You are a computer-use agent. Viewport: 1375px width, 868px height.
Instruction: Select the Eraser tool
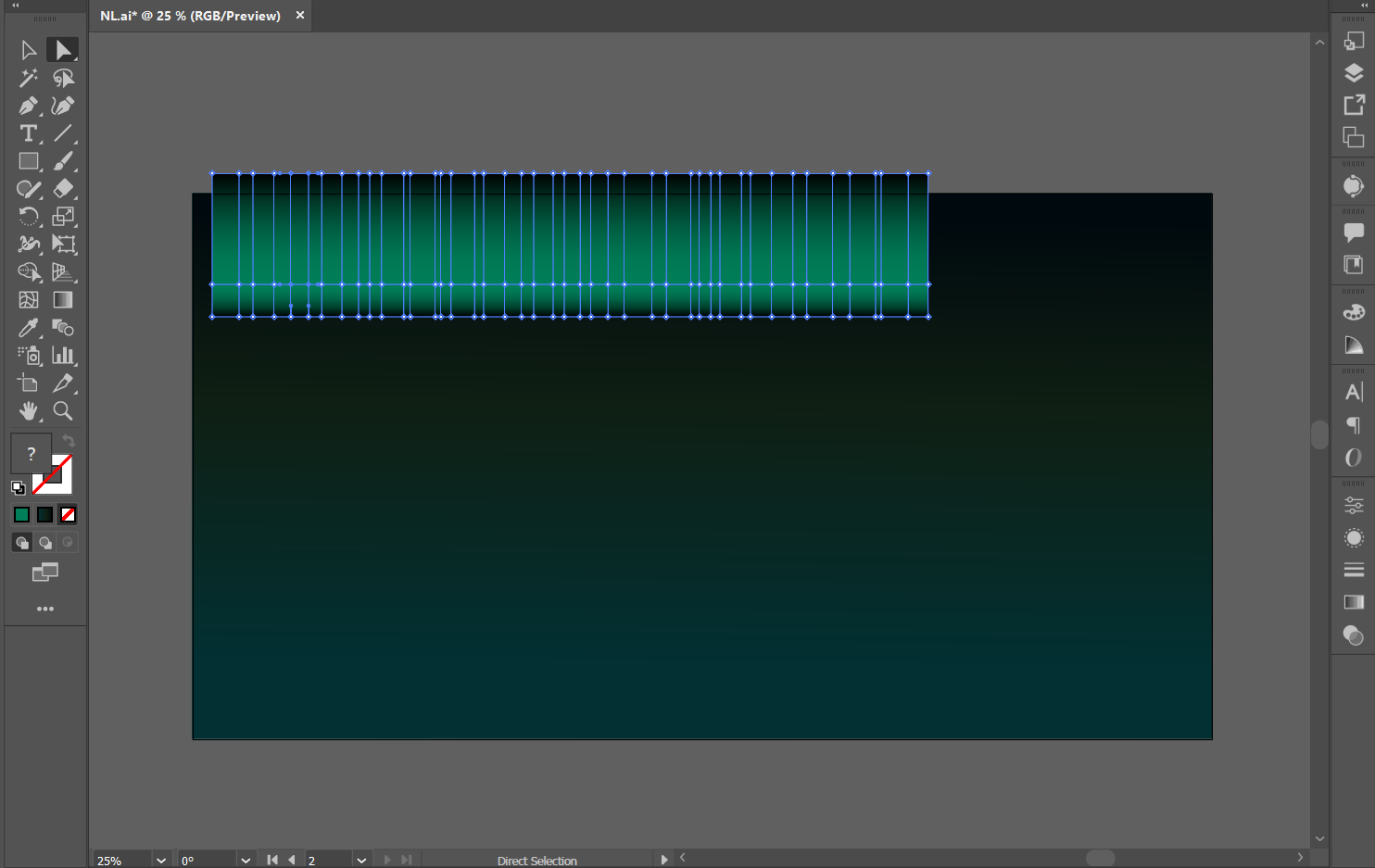(x=63, y=189)
